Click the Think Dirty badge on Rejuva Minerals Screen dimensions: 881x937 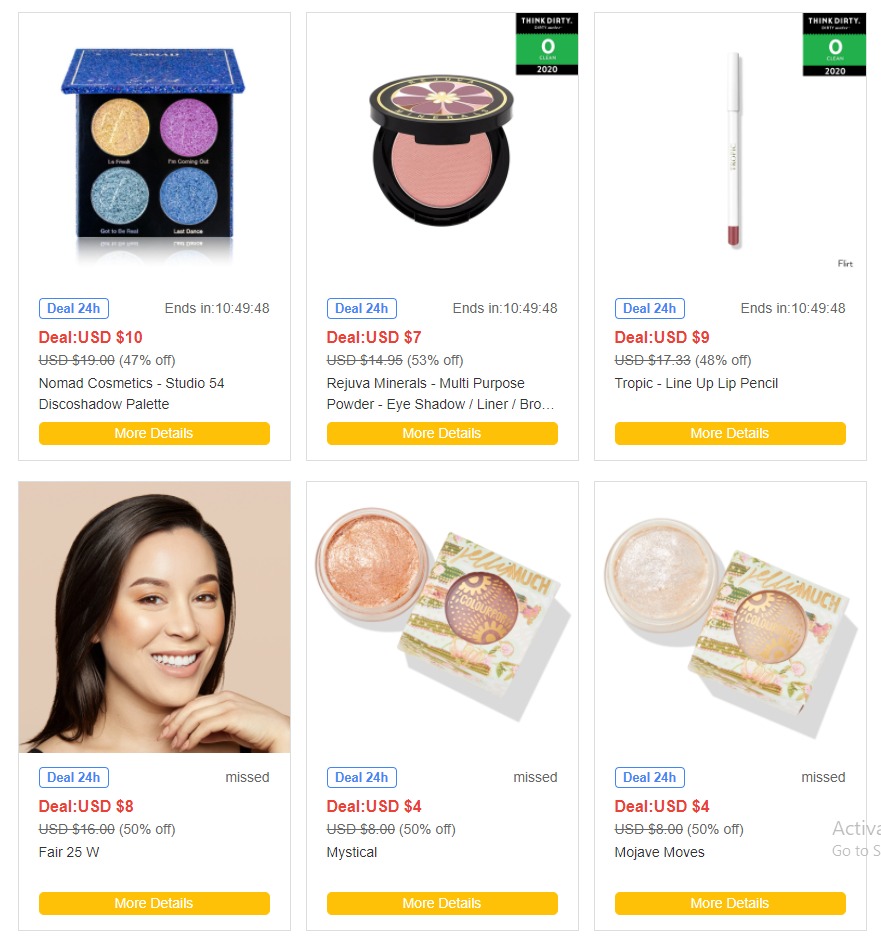547,44
